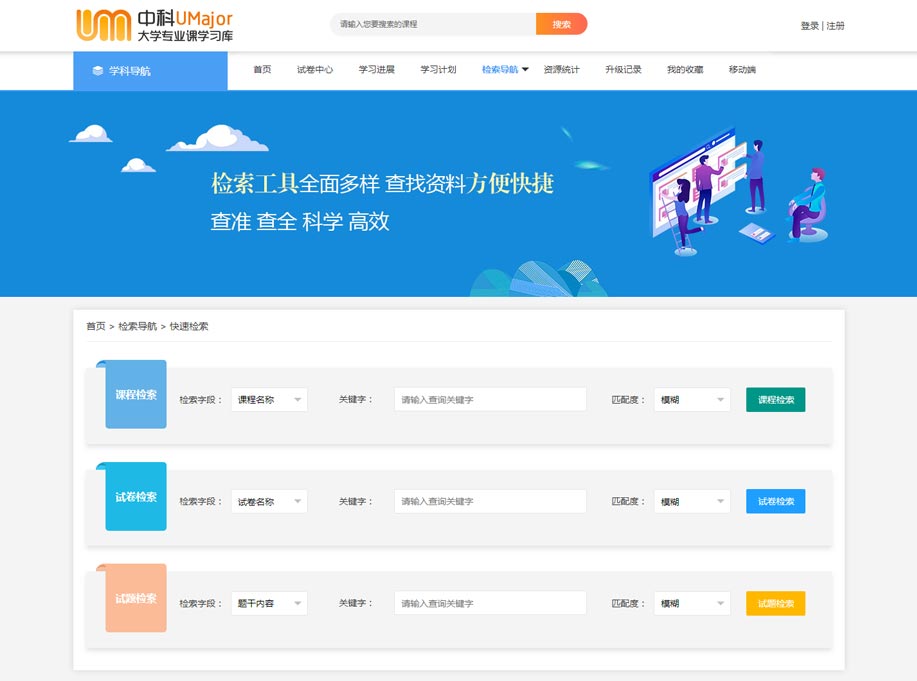The width and height of the screenshot is (917, 681).
Task: Open the 题干内容 search field dropdown
Action: coord(269,604)
